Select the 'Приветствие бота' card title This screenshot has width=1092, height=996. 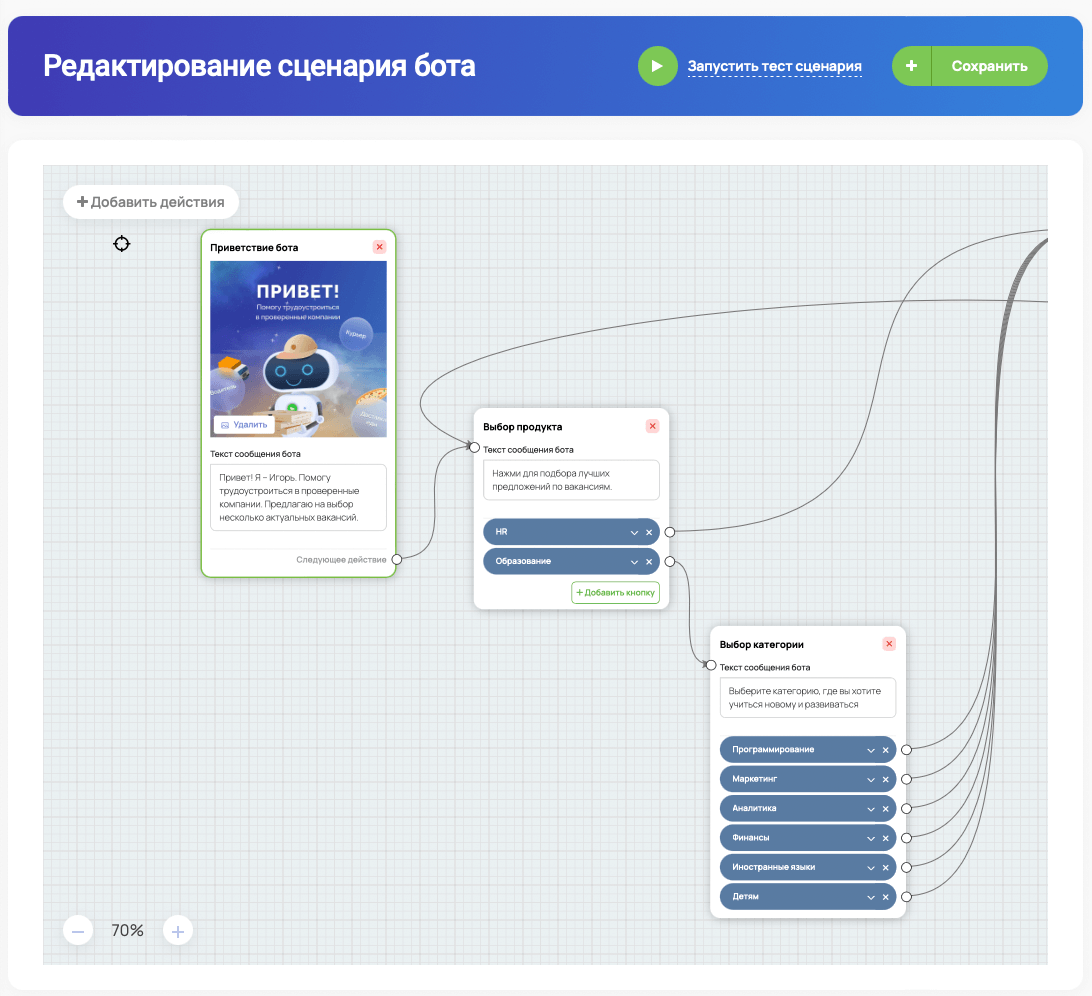(254, 247)
